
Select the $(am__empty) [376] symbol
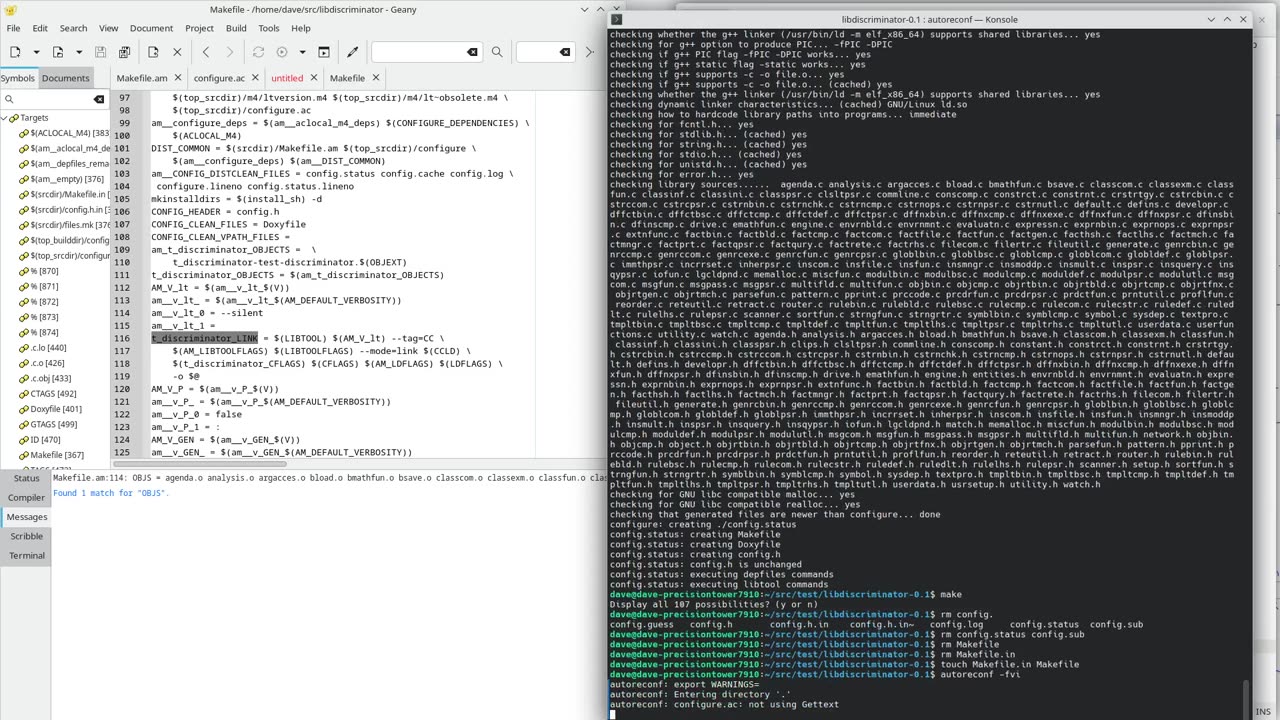[62, 179]
